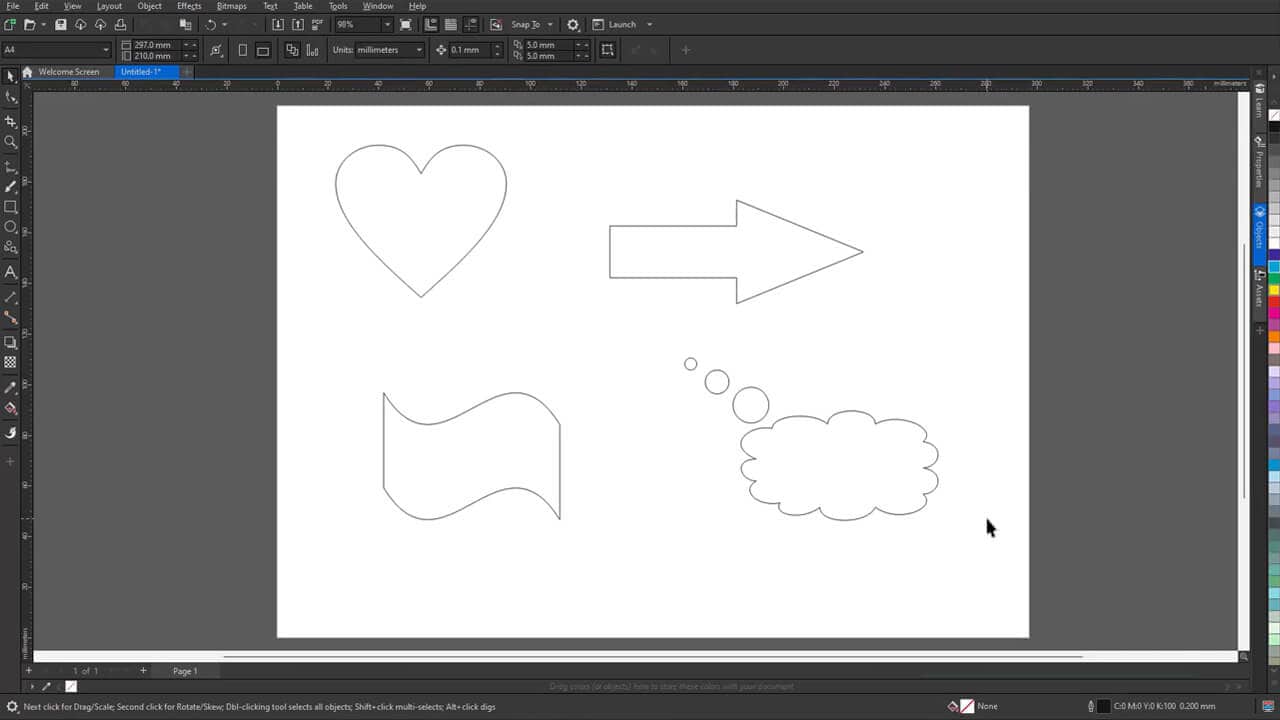Select the Polygon shapes tool
Screen dimensions: 1280x720
pyautogui.click(x=11, y=247)
